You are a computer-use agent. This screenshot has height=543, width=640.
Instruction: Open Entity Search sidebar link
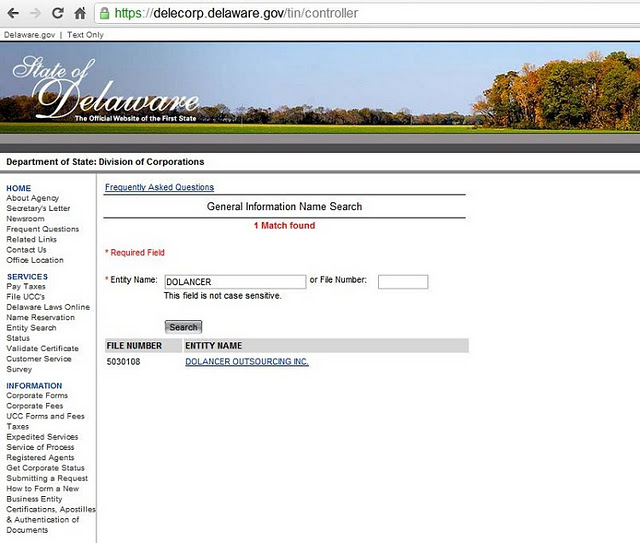pos(31,328)
